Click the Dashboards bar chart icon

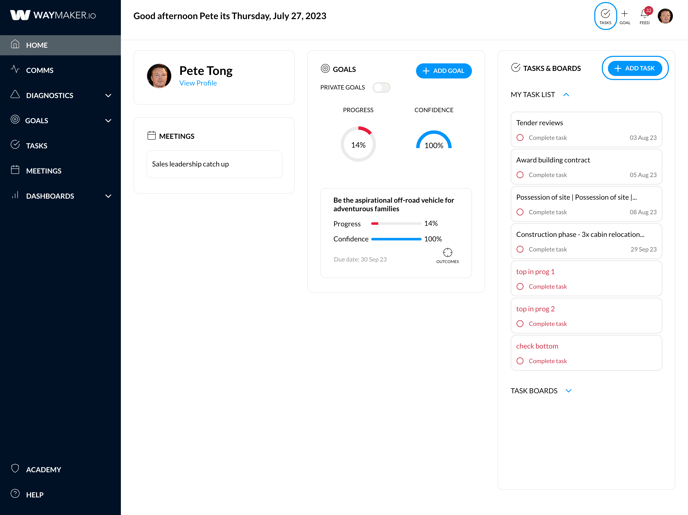15,195
